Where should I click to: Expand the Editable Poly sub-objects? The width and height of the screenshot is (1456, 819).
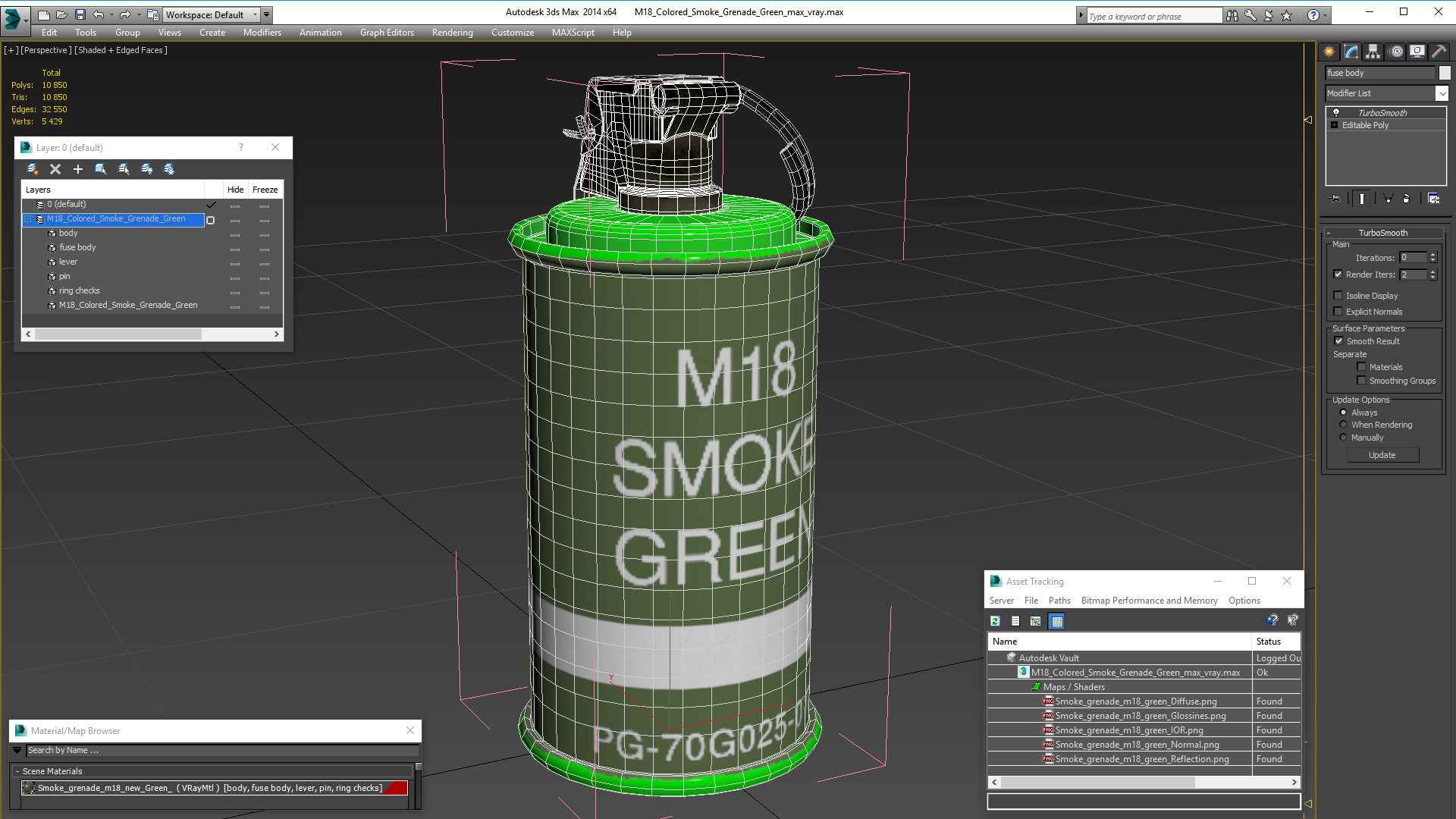[x=1334, y=125]
